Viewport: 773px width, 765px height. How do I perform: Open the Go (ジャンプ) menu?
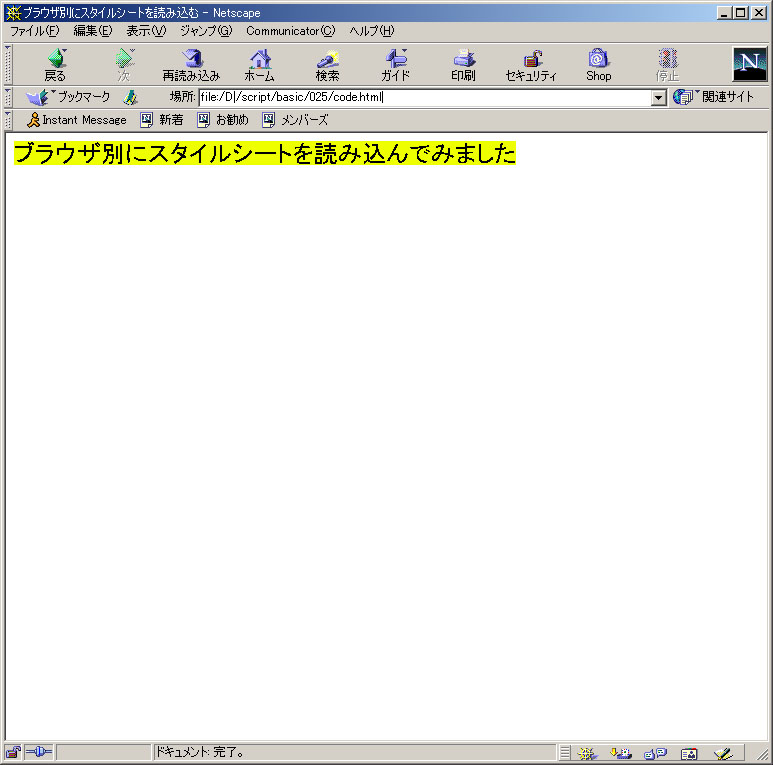pos(206,31)
